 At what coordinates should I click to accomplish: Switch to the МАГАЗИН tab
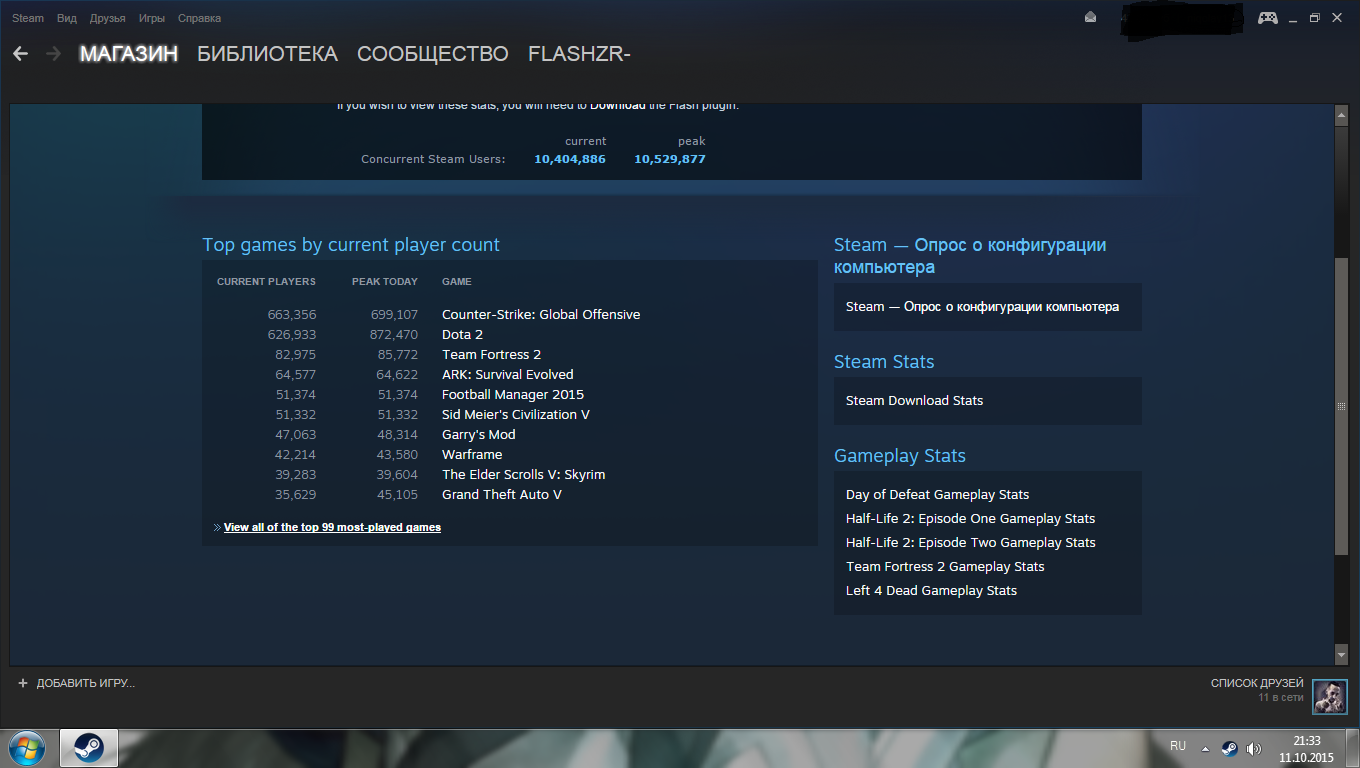point(129,54)
